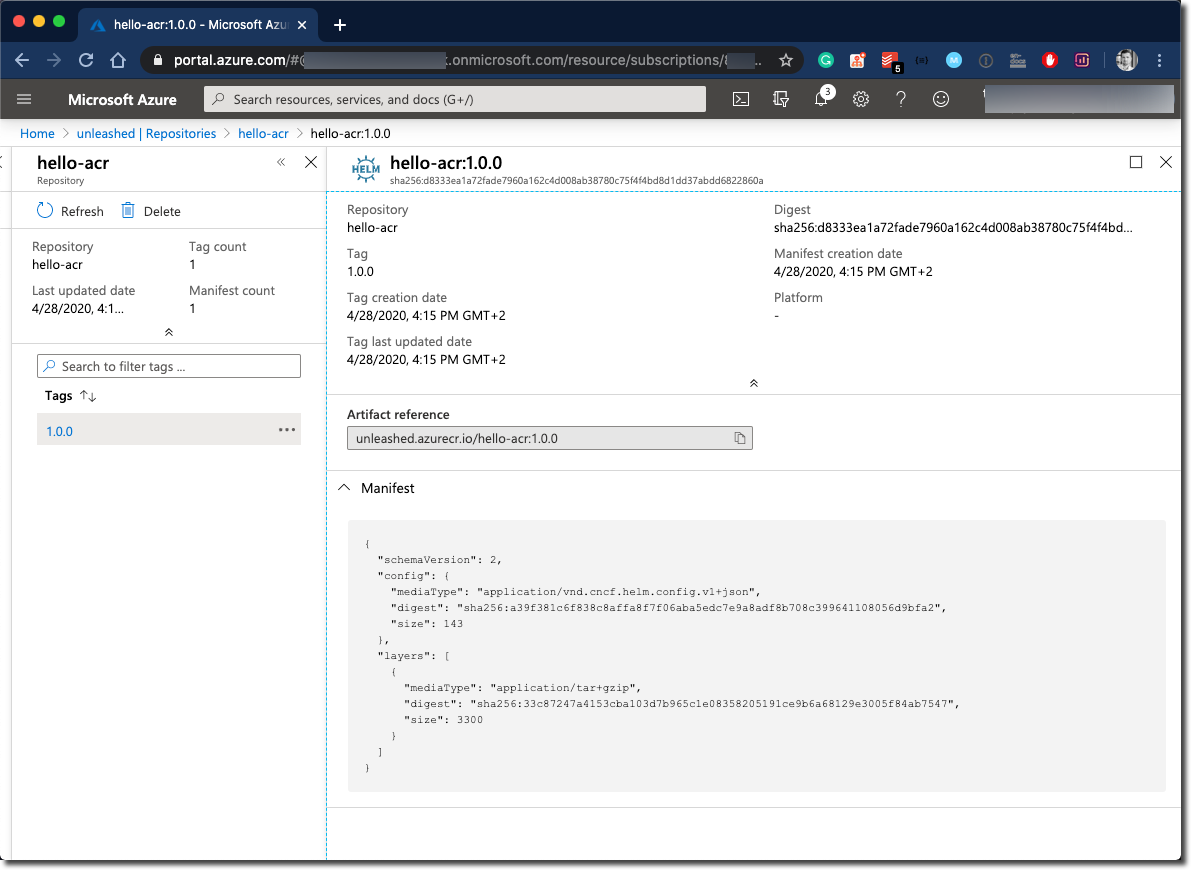This screenshot has width=1191, height=870.
Task: Maximize the hello-acr:1.0.0 blade
Action: coord(1136,162)
